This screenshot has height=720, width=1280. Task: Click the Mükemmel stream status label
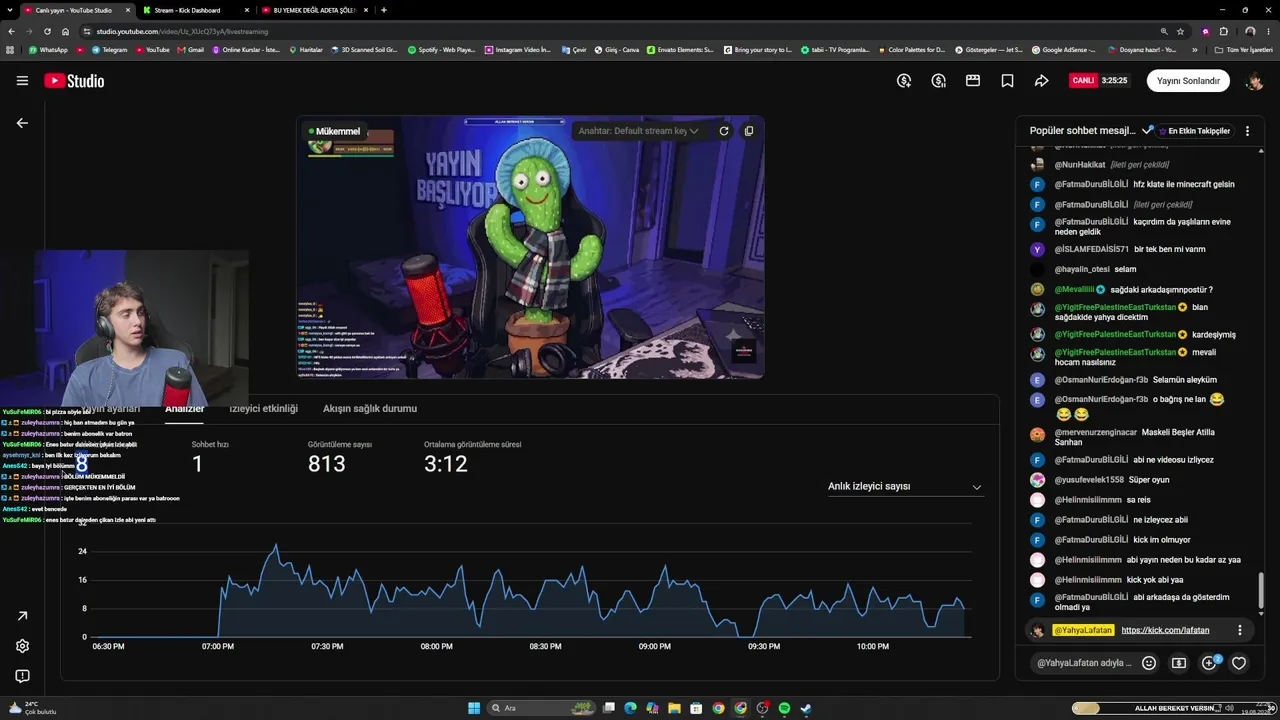[334, 131]
